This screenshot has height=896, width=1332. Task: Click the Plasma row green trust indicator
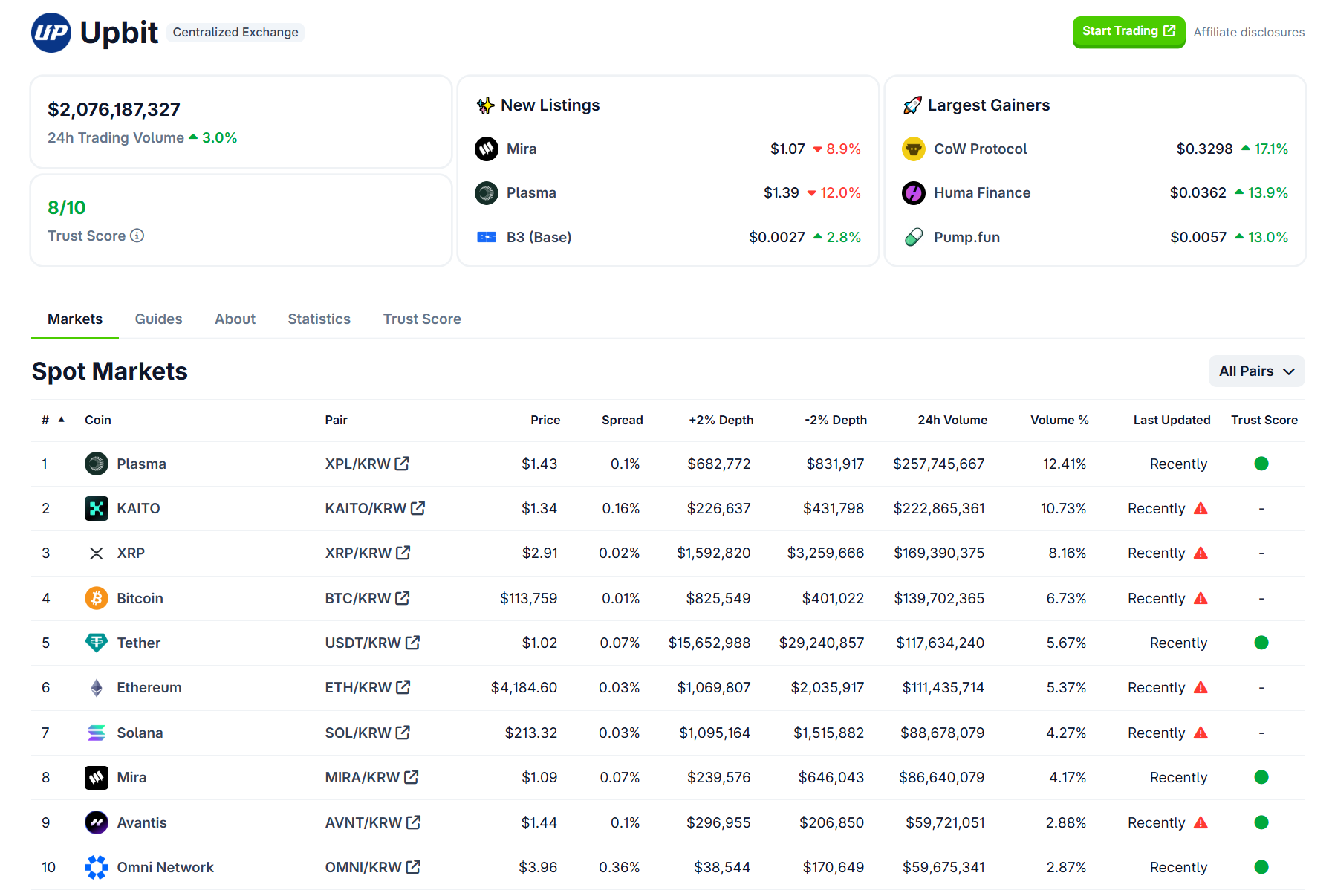1261,464
